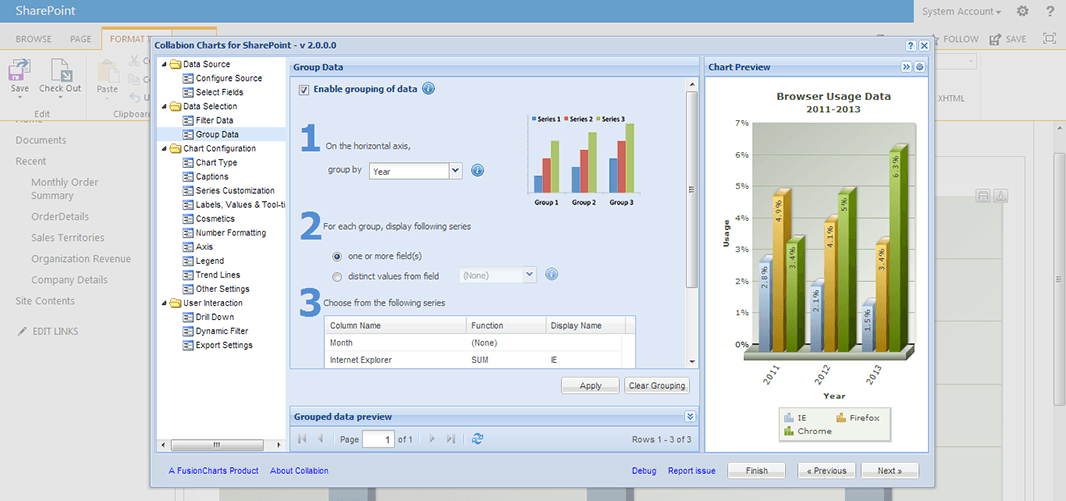
Task: Open the About Collabion link
Action: pos(299,470)
